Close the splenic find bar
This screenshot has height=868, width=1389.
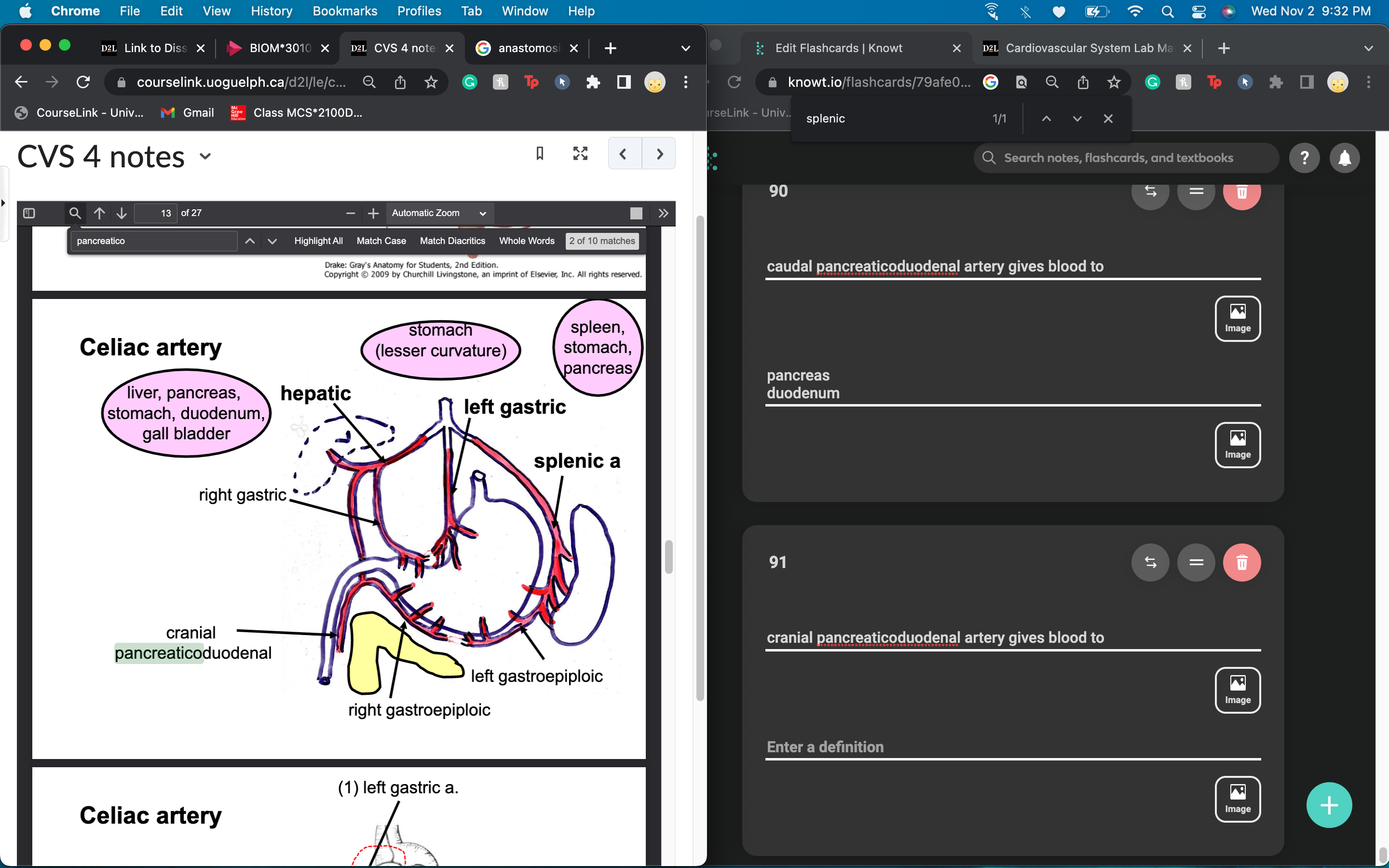pyautogui.click(x=1108, y=118)
